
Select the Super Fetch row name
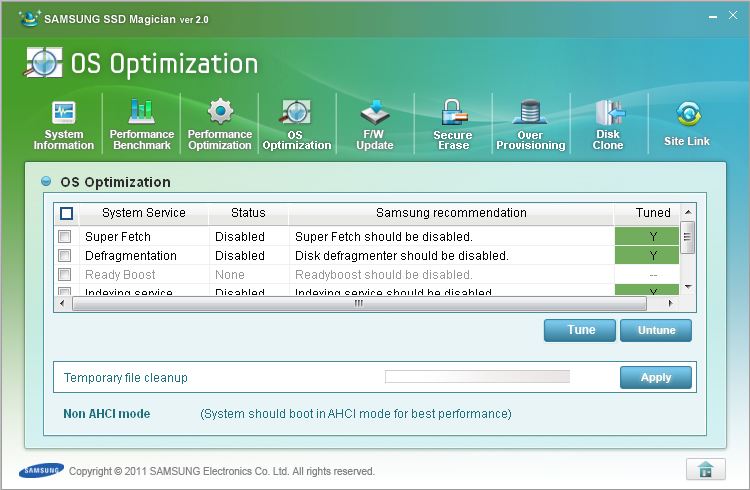(x=118, y=237)
